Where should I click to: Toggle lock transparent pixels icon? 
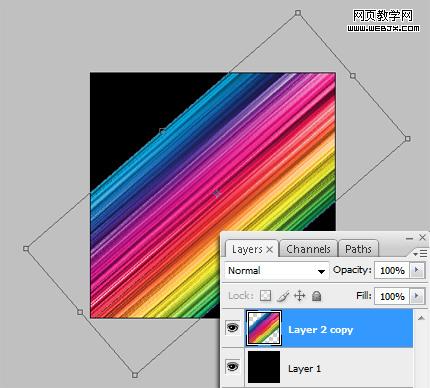(x=265, y=296)
